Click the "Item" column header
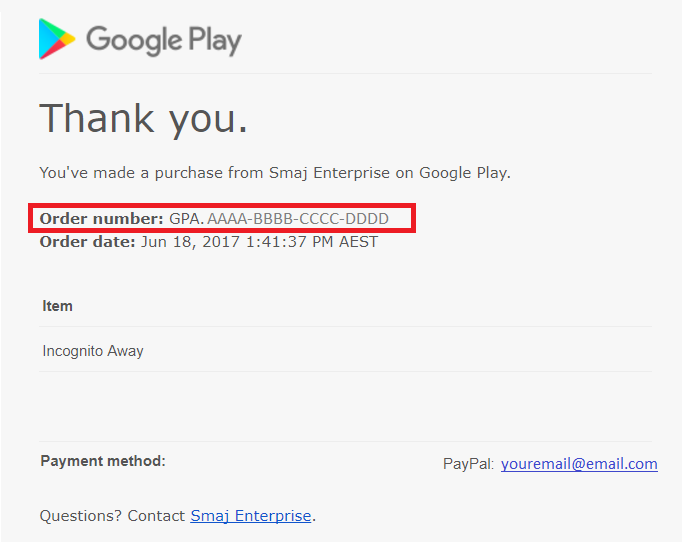 pos(57,306)
